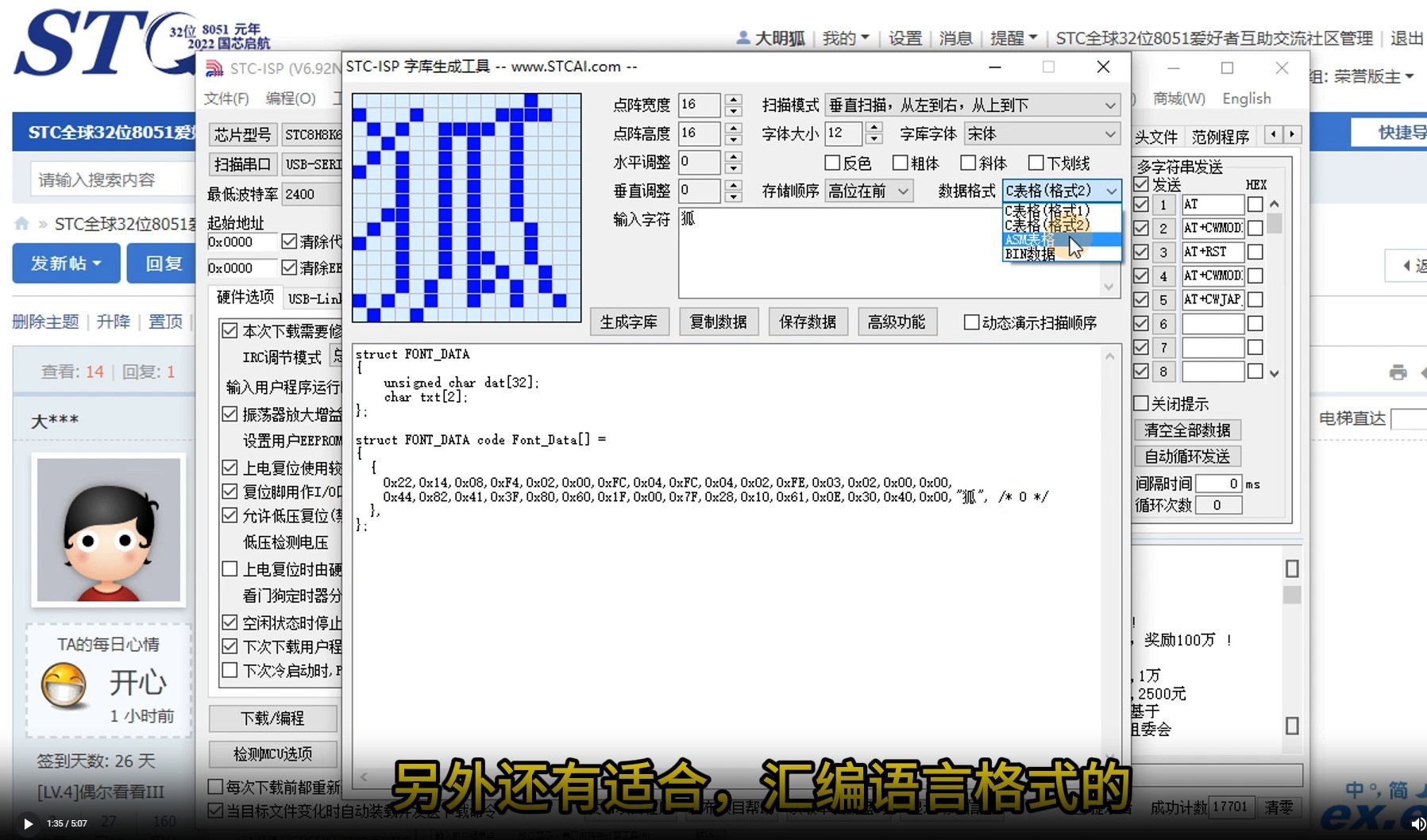
Task: Click the user avatar icon beside 大明狐
Action: 742,37
